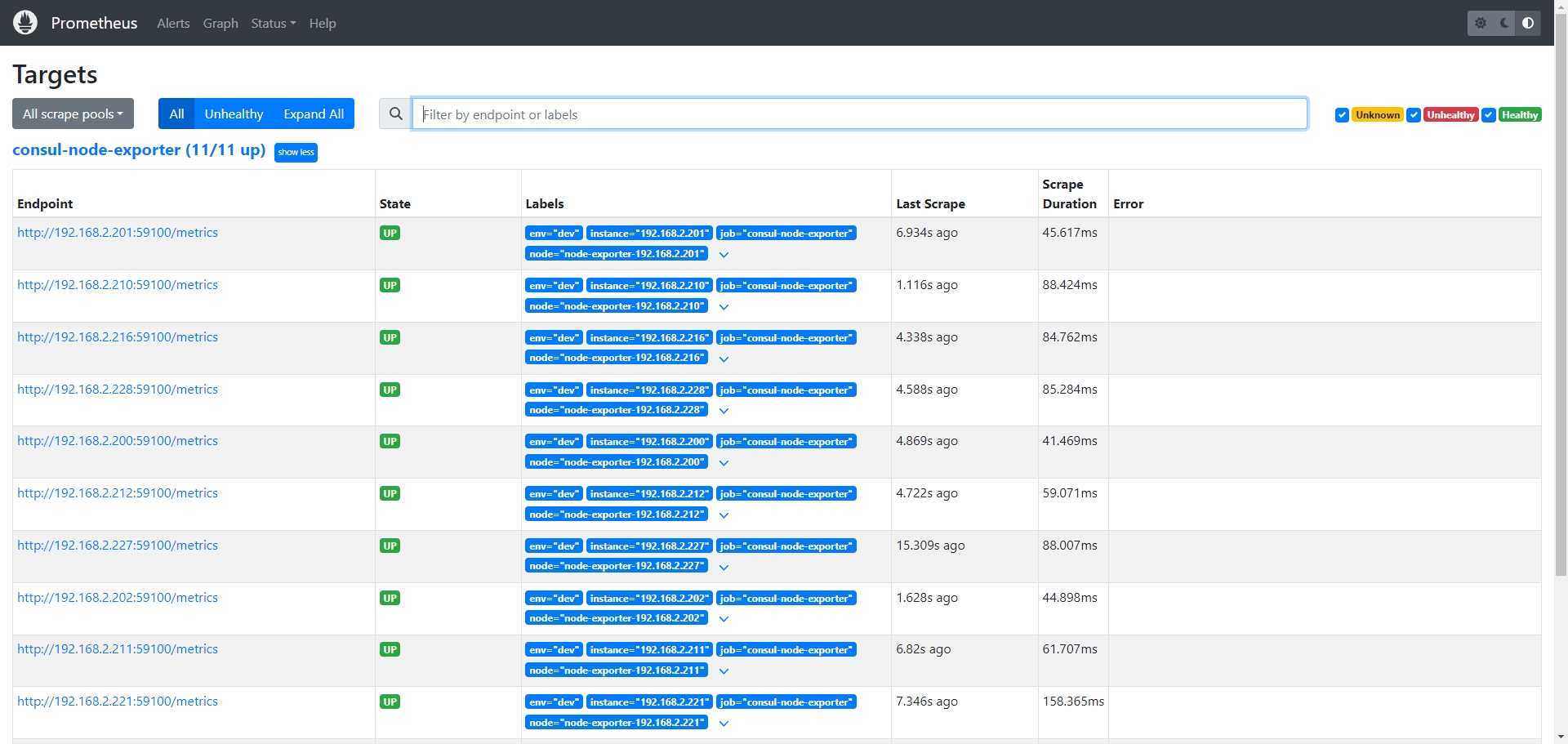Expand discovered labels chevron for 192.168.2.228
Viewport: 1568px width, 744px height.
point(724,411)
